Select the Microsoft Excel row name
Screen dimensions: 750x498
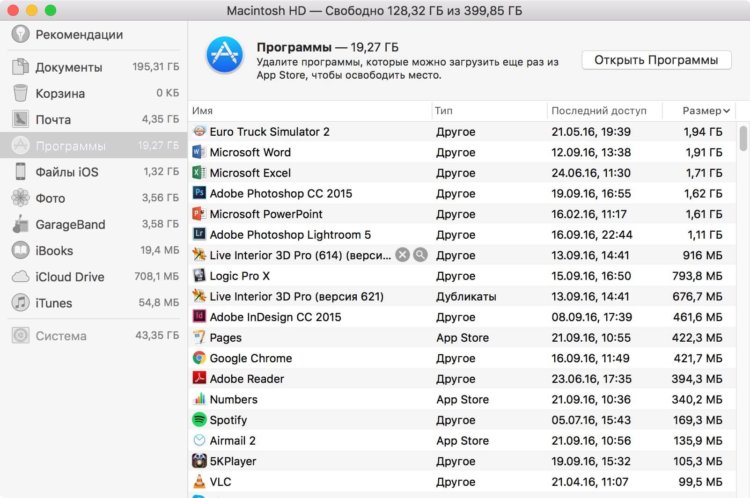pos(250,173)
